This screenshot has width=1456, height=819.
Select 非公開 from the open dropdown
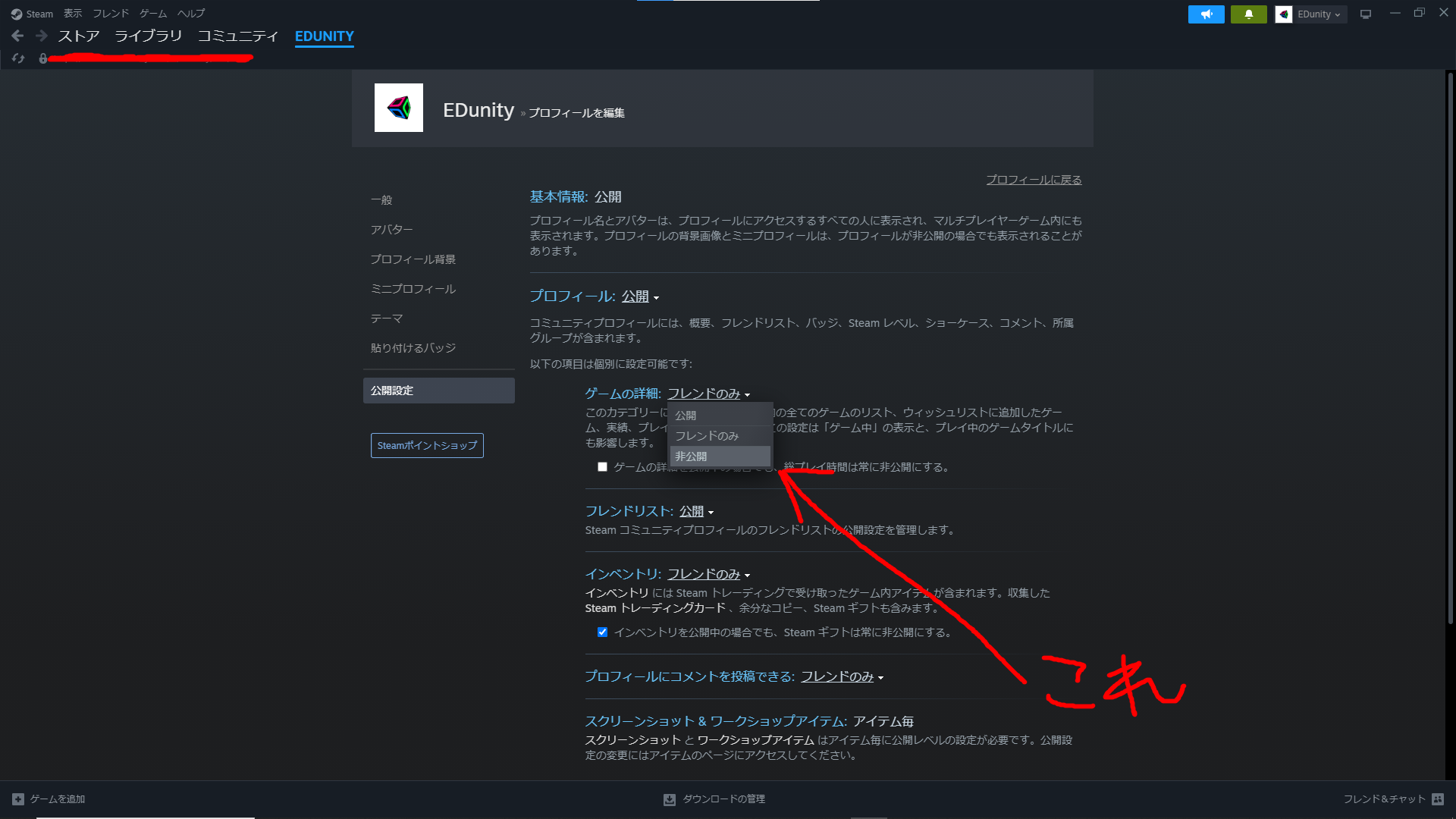pos(690,456)
